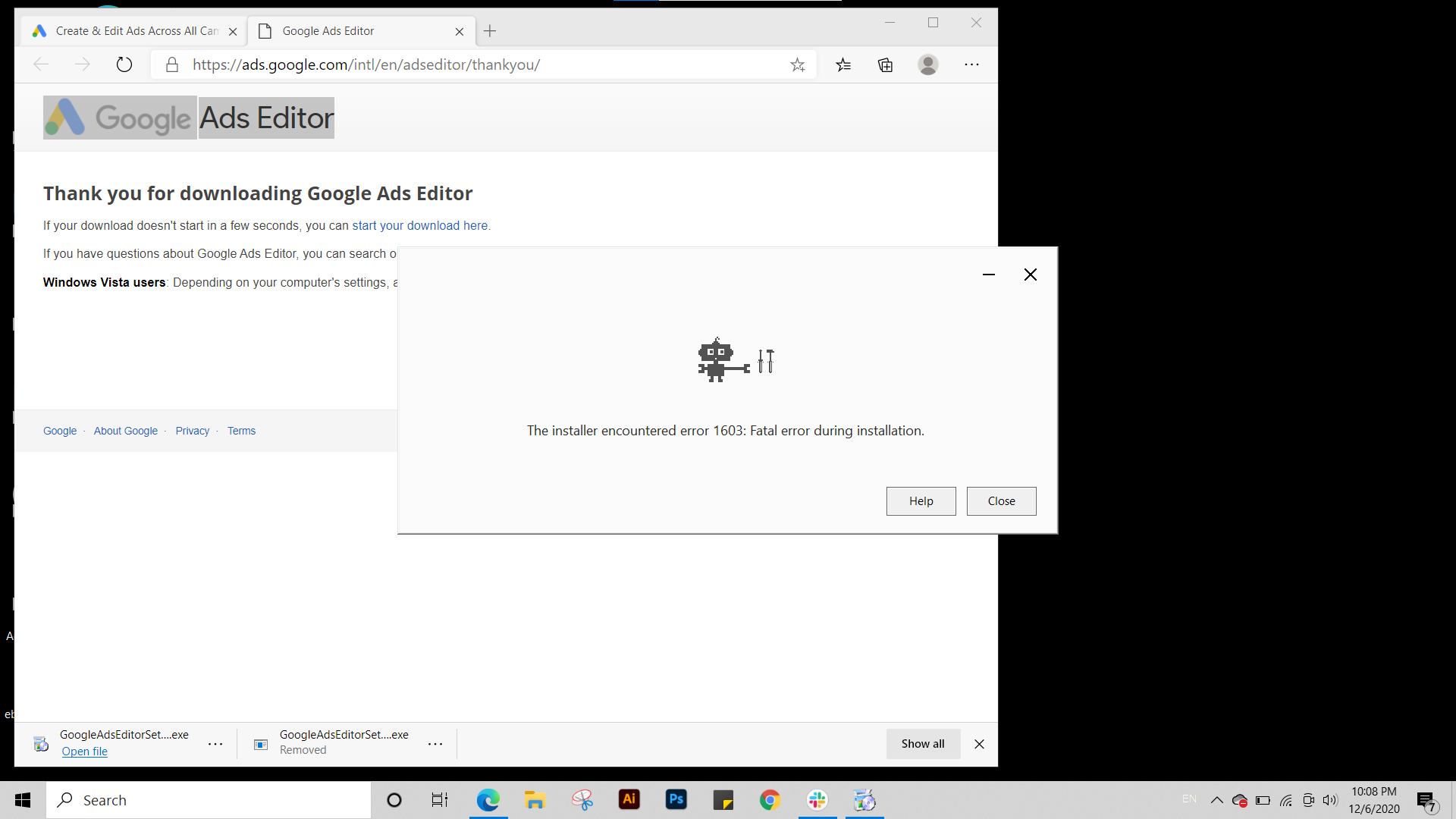
Task: Click 'start your download here' link
Action: coord(420,225)
